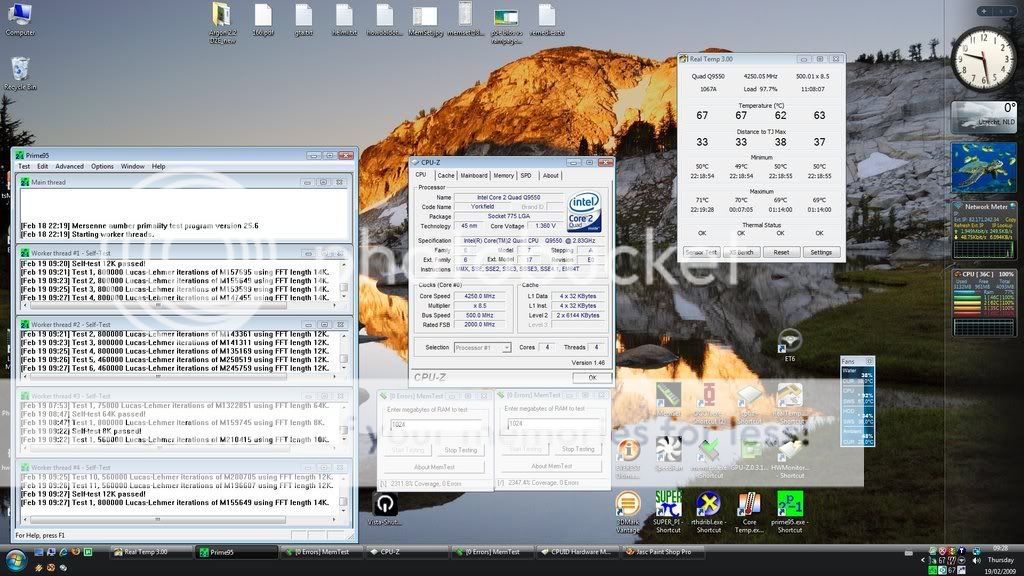The width and height of the screenshot is (1024, 576).
Task: Click About MemTest in the 2311.8% coverage window
Action: [434, 467]
